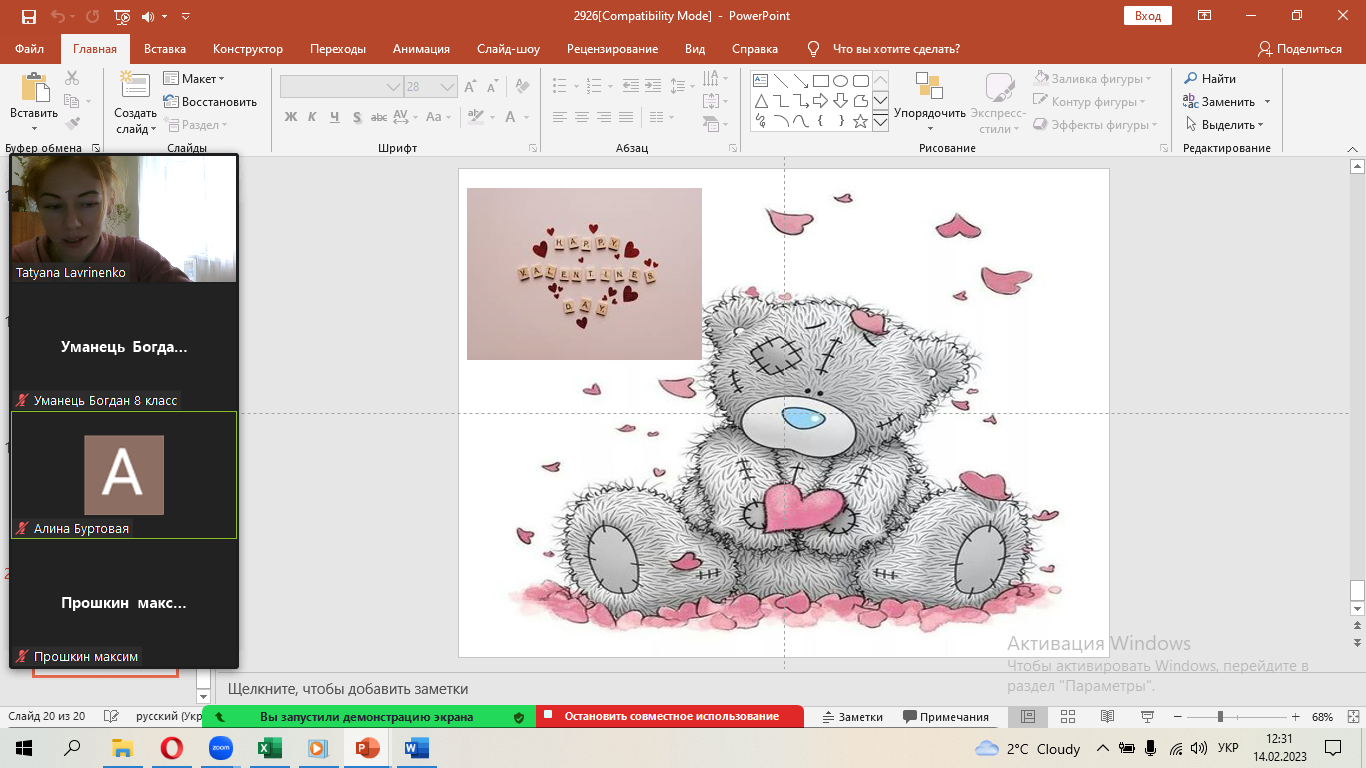
Task: Toggle italic К formatting
Action: pyautogui.click(x=312, y=117)
